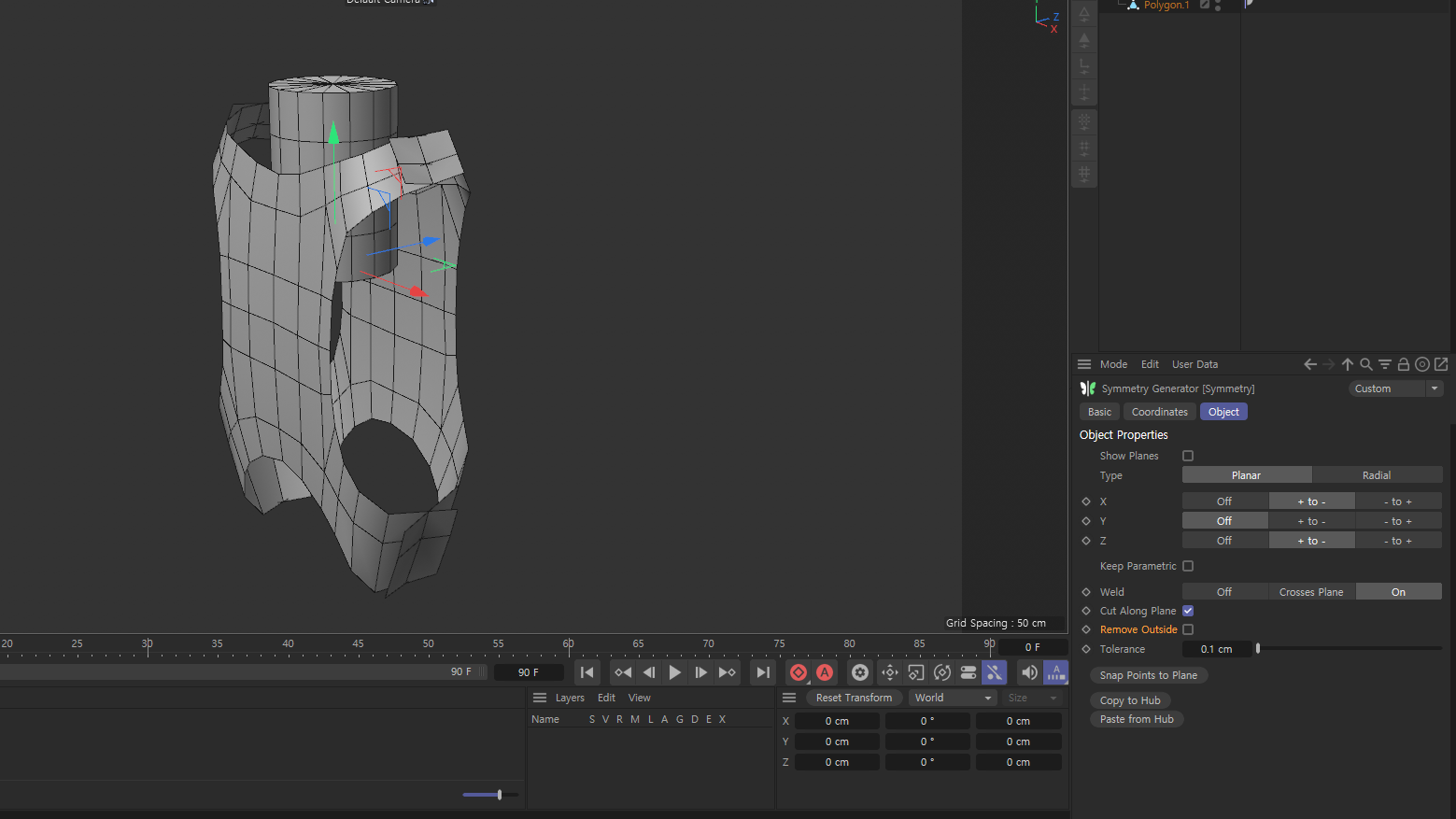The height and width of the screenshot is (819, 1456).
Task: Go to end of animation
Action: (x=763, y=672)
